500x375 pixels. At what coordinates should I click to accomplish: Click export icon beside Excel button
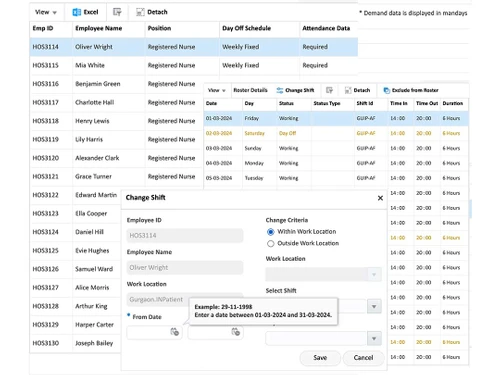(117, 12)
